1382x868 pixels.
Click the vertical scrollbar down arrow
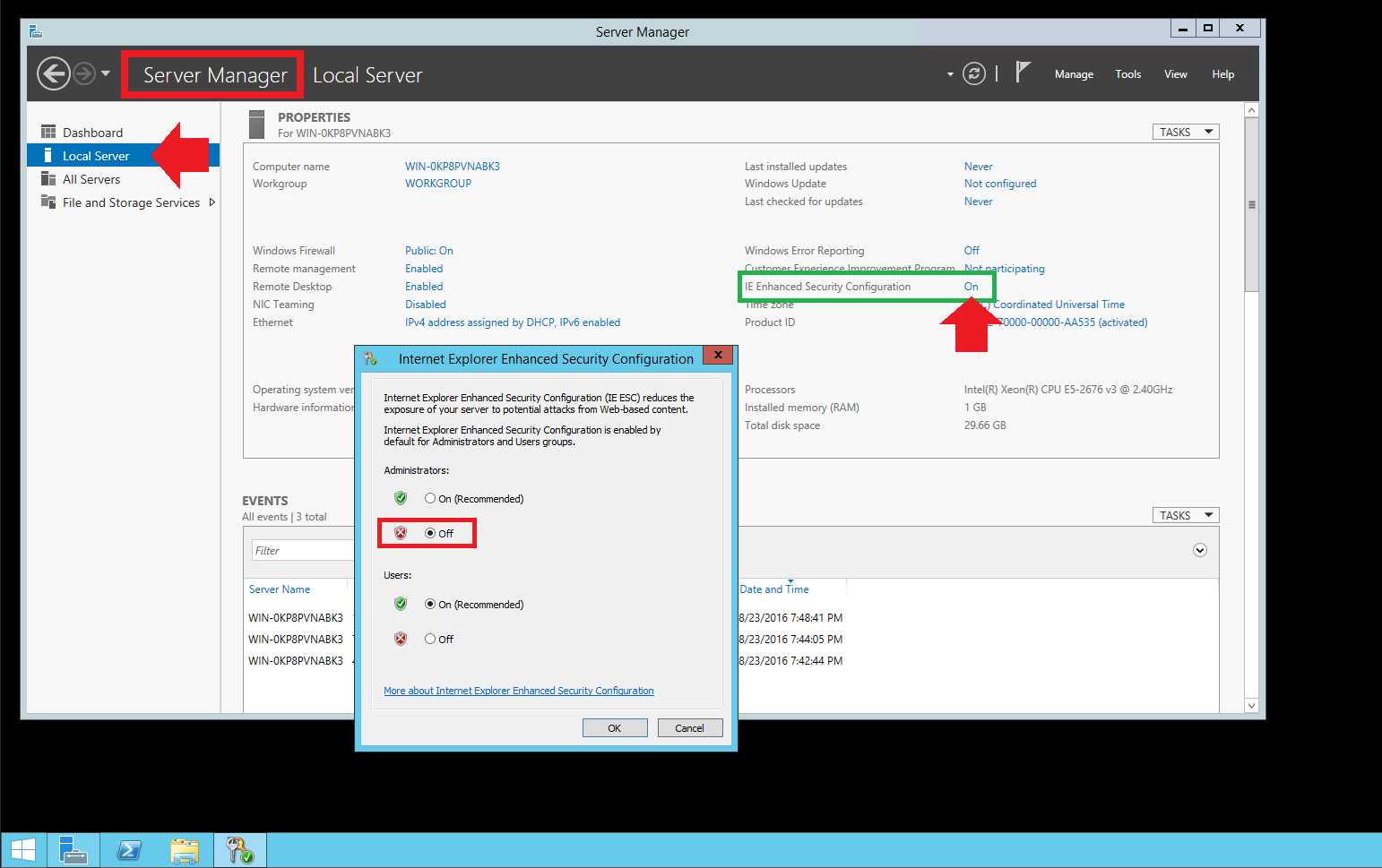pos(1252,706)
